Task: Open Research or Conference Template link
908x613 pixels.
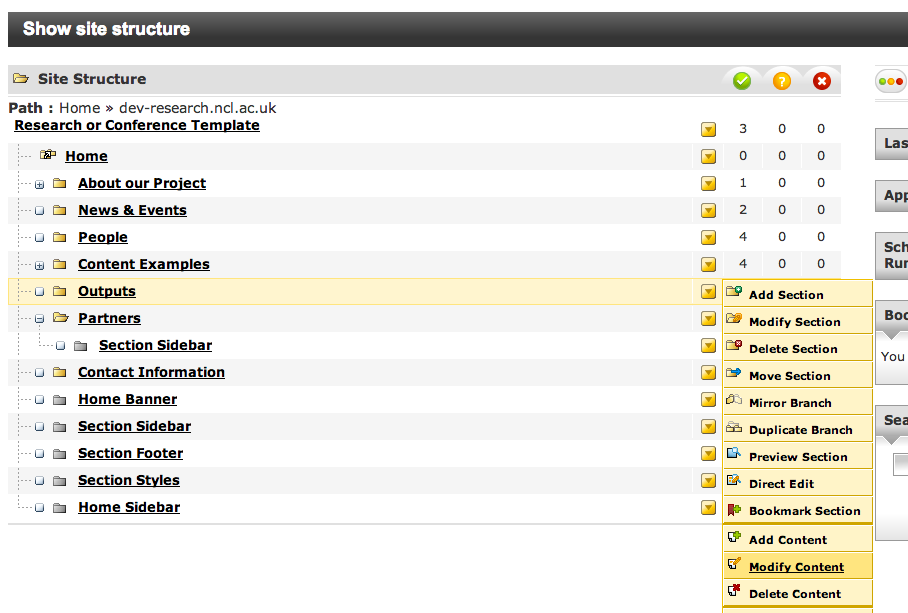Action: (137, 125)
